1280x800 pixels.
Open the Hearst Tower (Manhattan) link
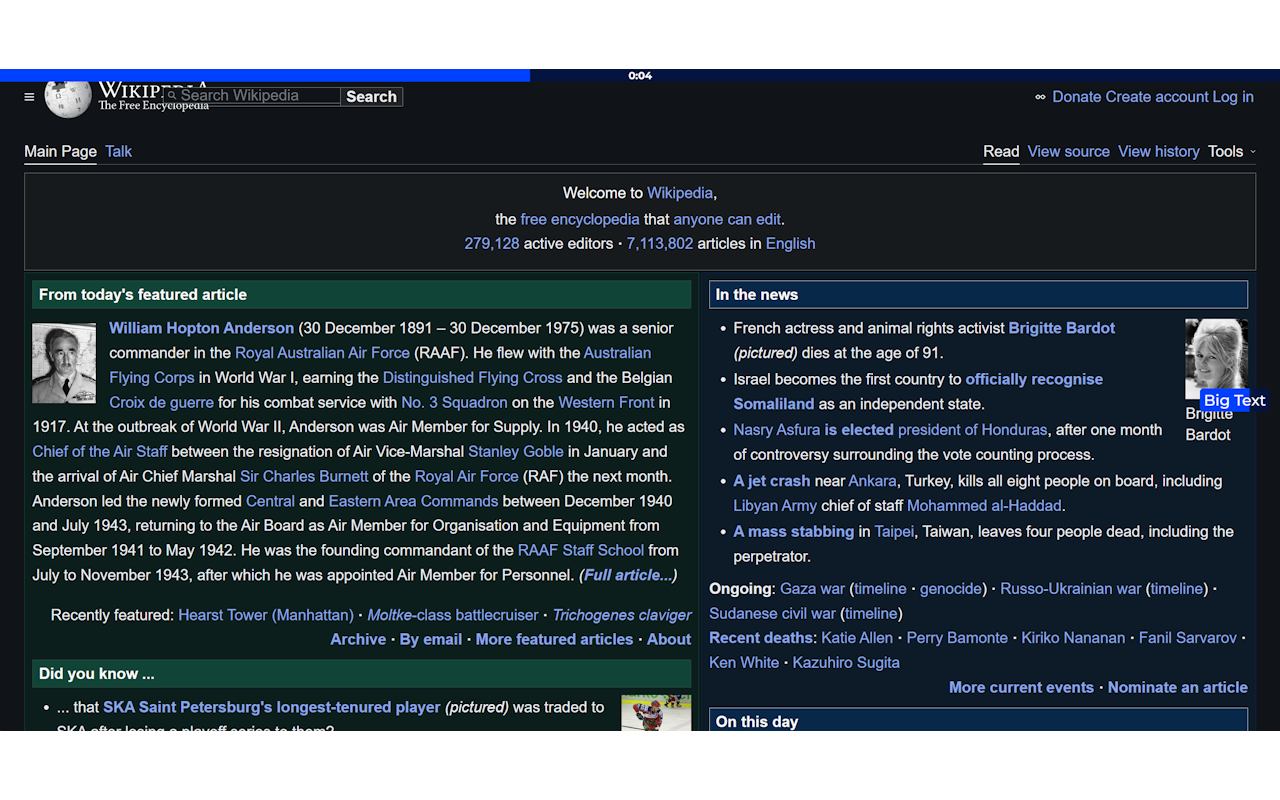pyautogui.click(x=266, y=615)
